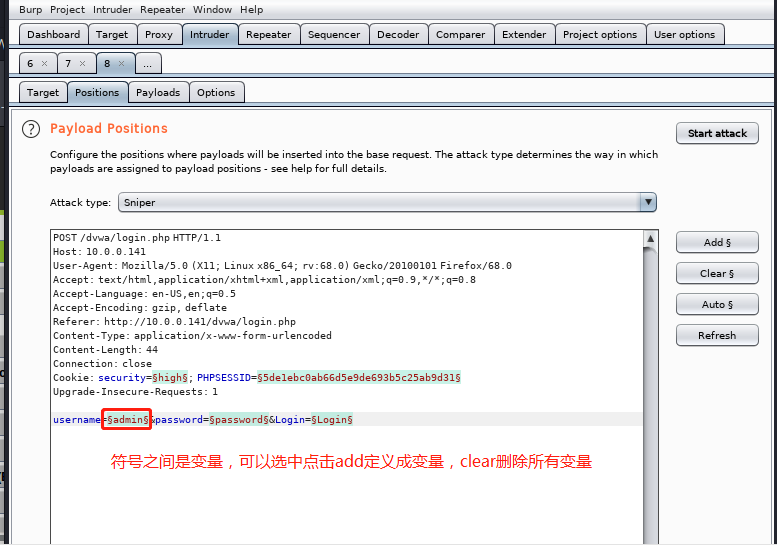Click the Add § button

(717, 242)
